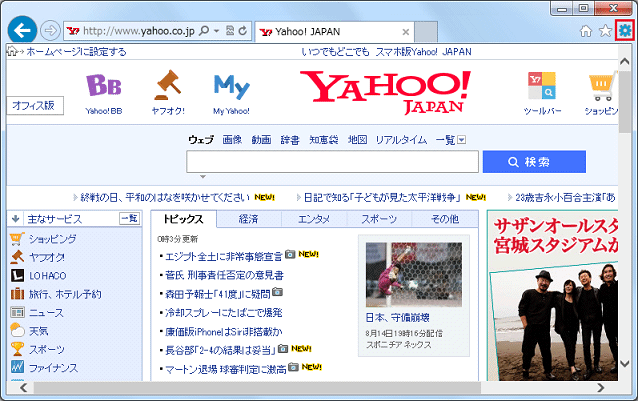Click the ショッピング cart icon in sidebar
The height and width of the screenshot is (401, 638).
click(16, 239)
